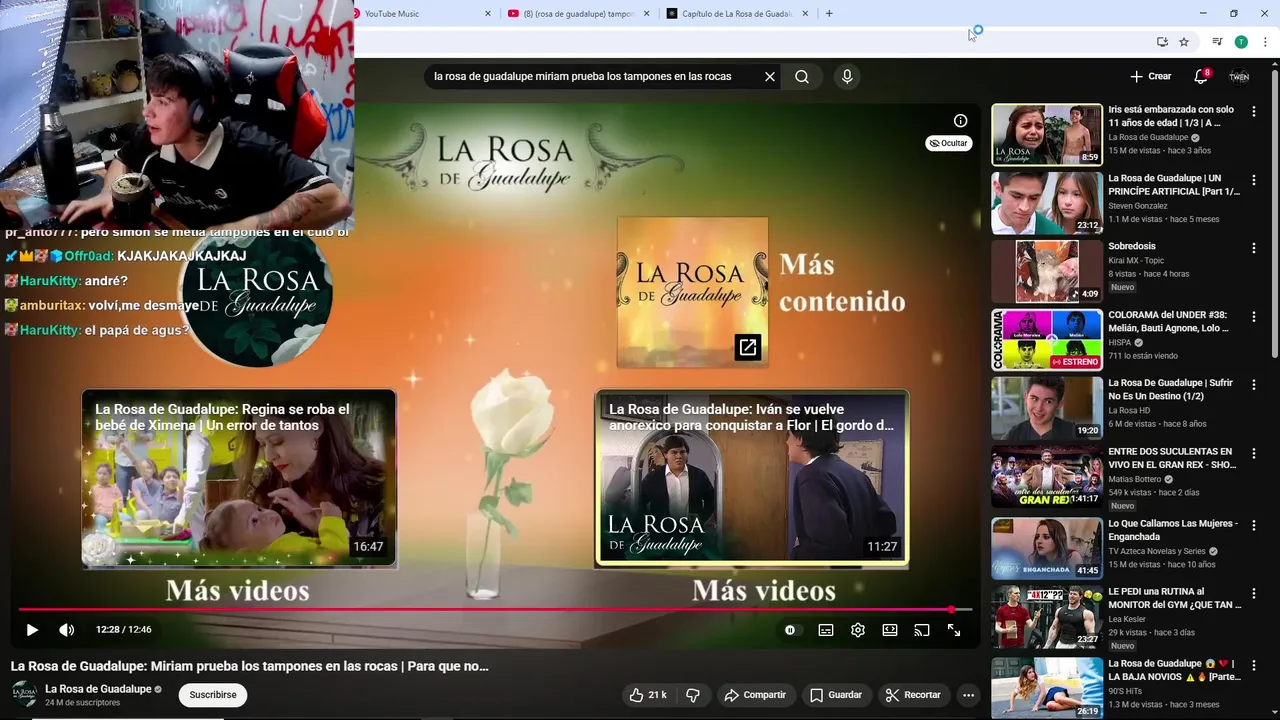This screenshot has height=720, width=1280.
Task: Dislike the video
Action: (x=693, y=695)
